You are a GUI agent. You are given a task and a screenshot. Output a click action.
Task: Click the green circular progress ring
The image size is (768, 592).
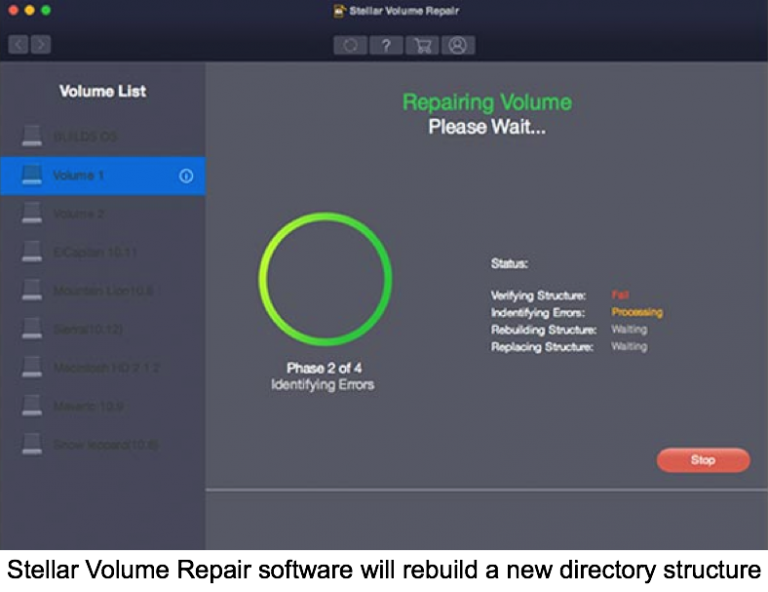325,279
